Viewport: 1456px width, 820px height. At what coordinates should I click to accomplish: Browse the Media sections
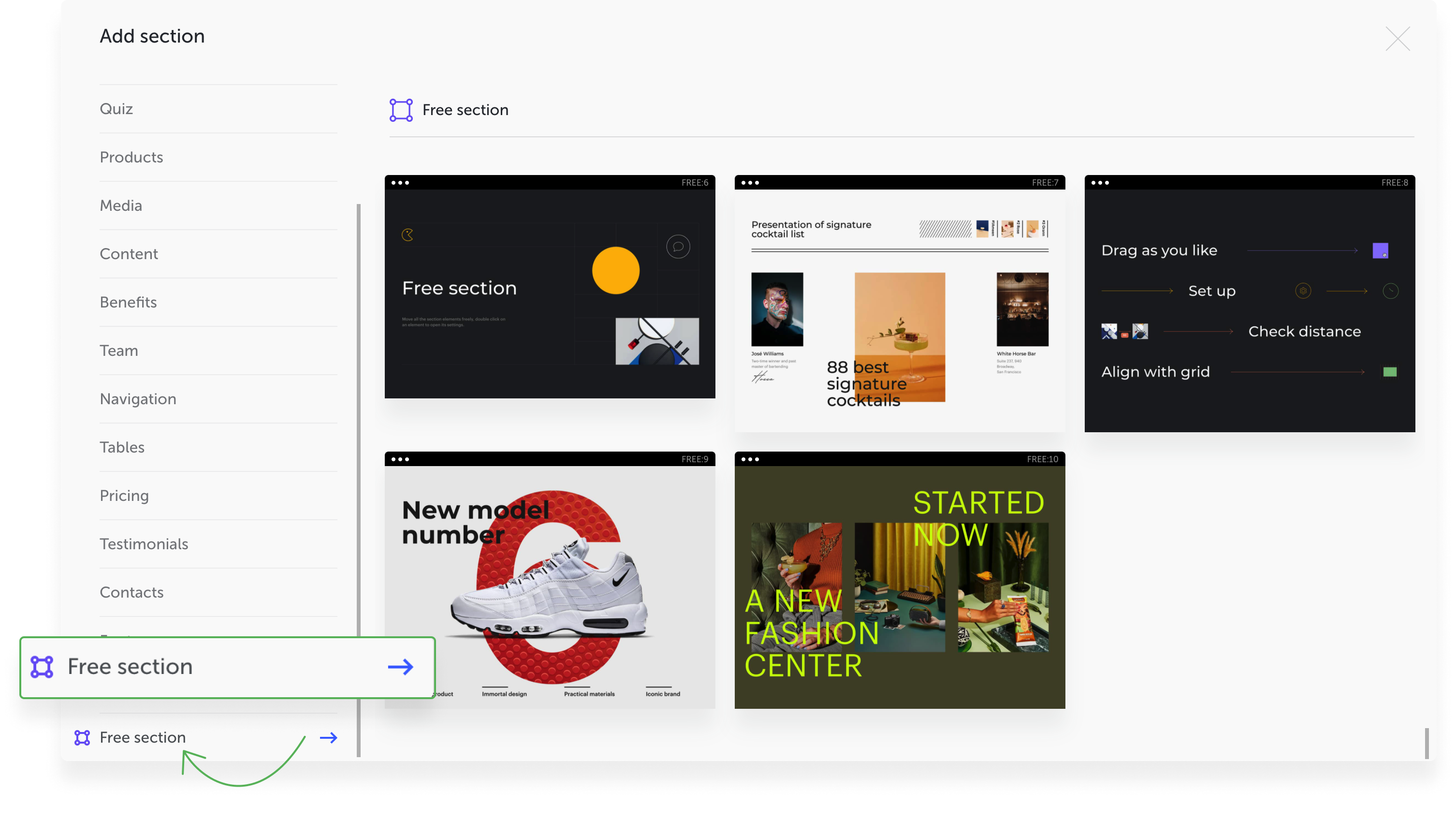[121, 206]
